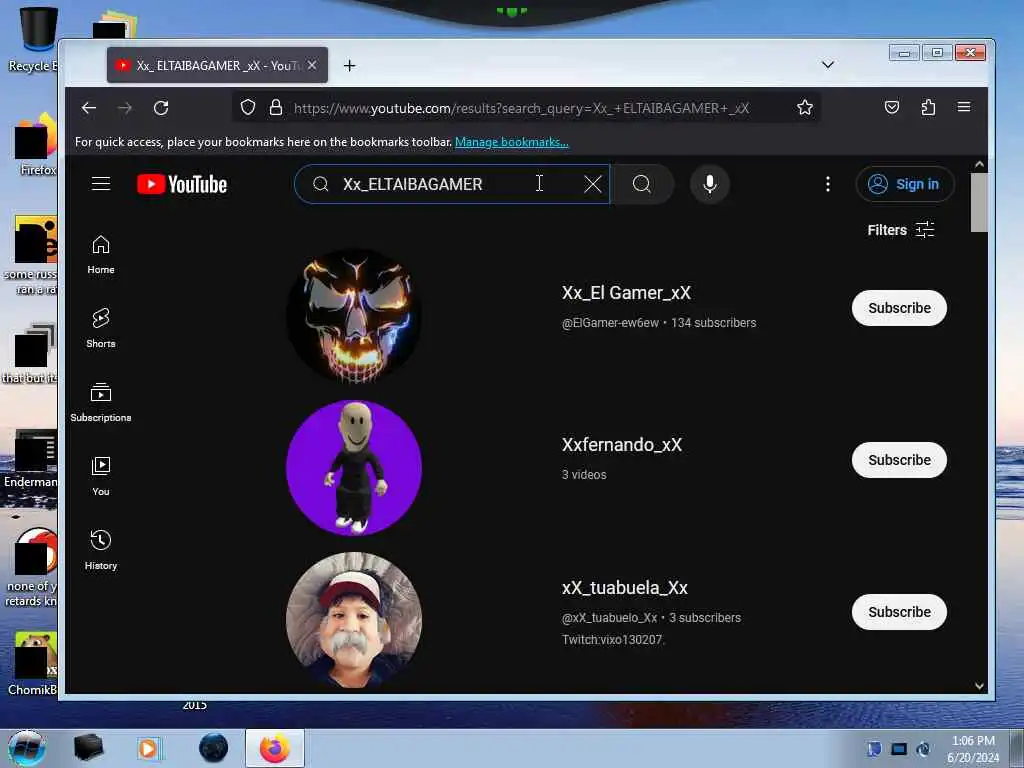The image size is (1024, 768).
Task: Click the Sign in button
Action: click(x=904, y=184)
